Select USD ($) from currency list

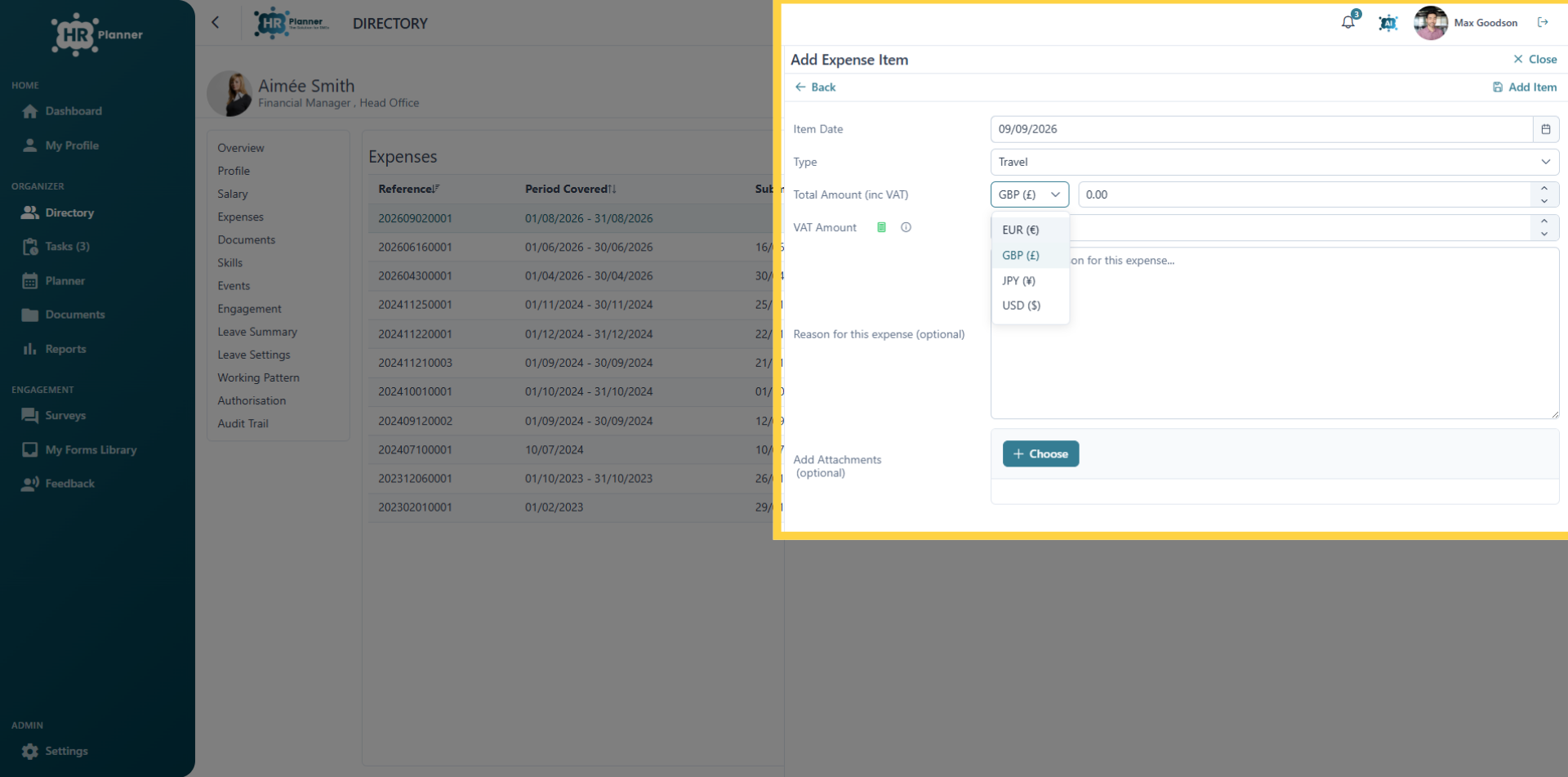[1030, 306]
